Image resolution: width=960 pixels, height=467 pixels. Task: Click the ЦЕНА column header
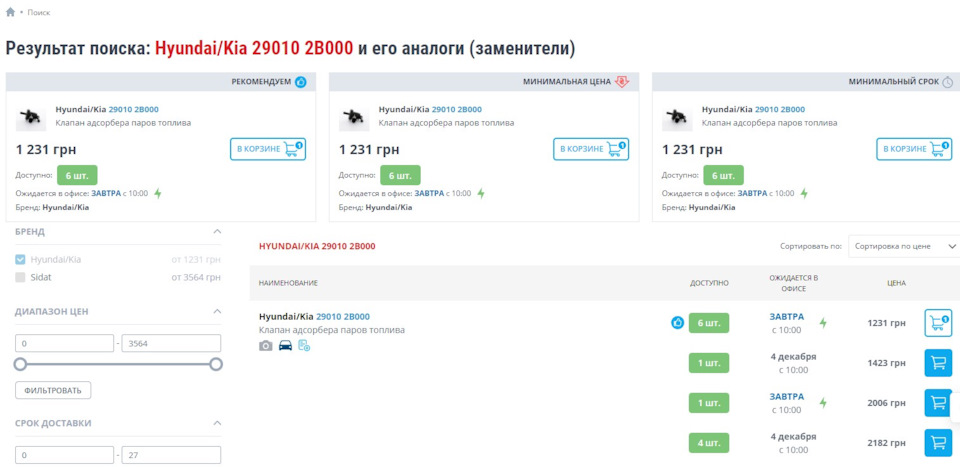tap(896, 283)
